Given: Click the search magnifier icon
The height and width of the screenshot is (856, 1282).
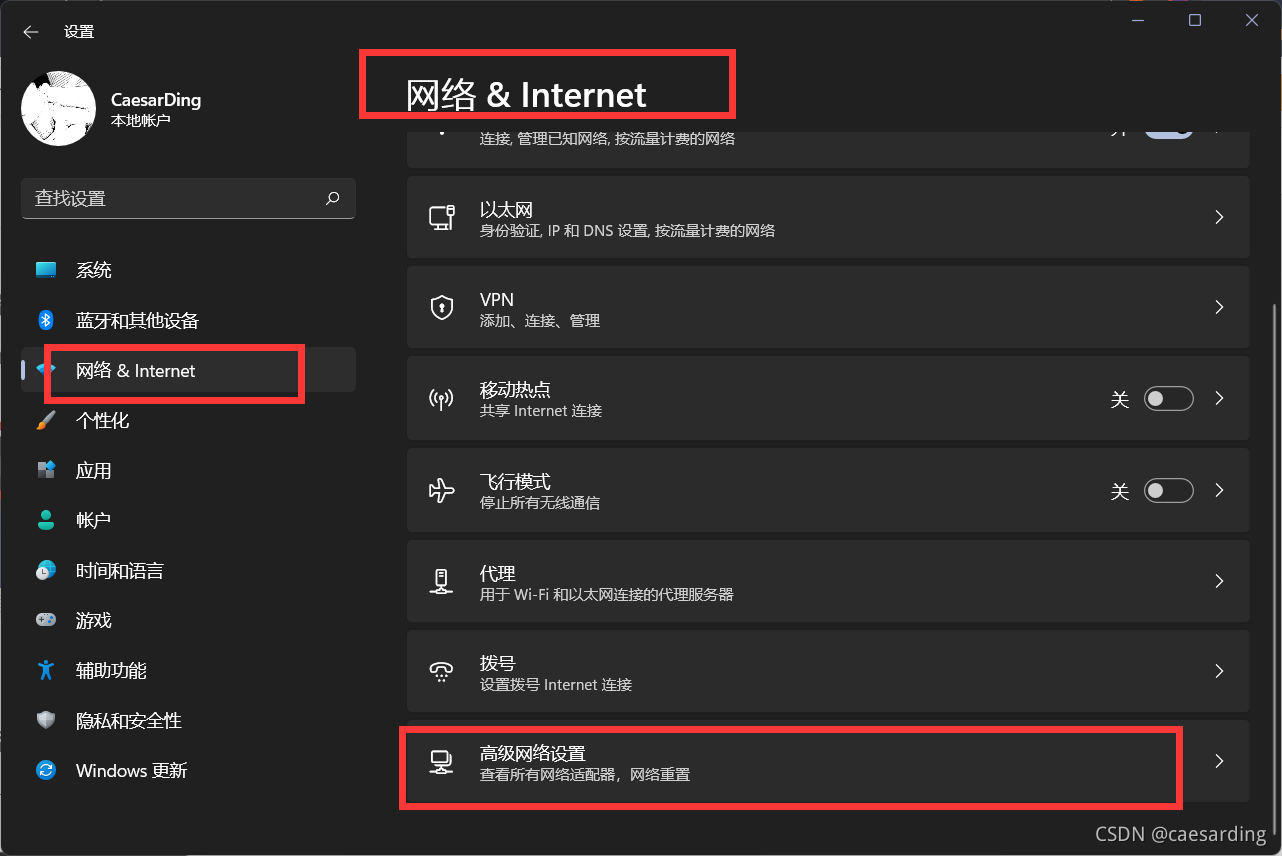Looking at the screenshot, I should tap(333, 198).
